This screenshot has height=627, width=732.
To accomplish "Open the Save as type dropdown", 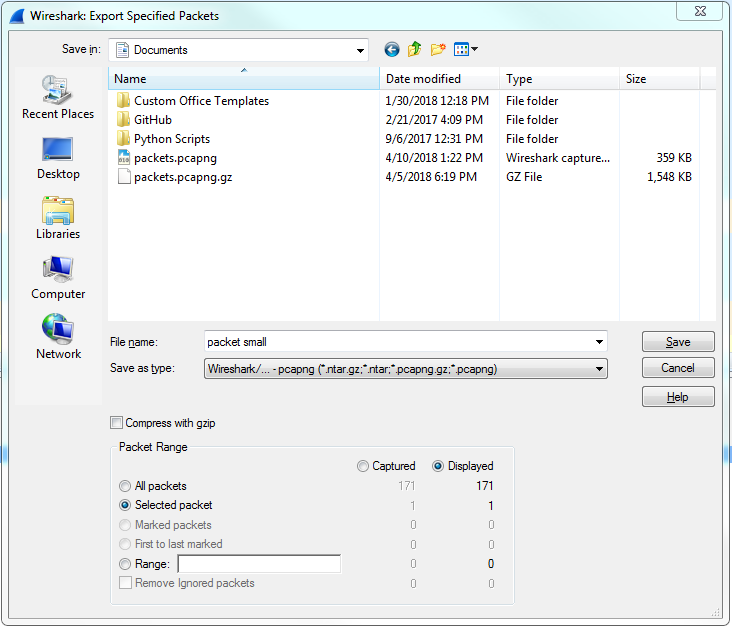I will 598,369.
